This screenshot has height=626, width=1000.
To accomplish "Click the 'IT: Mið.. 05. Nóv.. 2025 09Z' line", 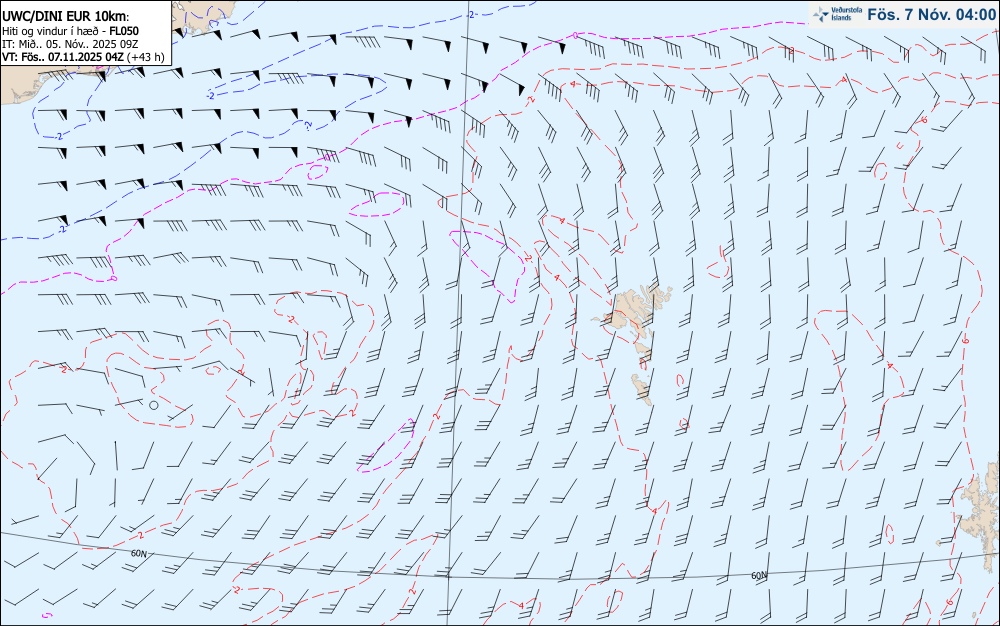I will [70, 44].
